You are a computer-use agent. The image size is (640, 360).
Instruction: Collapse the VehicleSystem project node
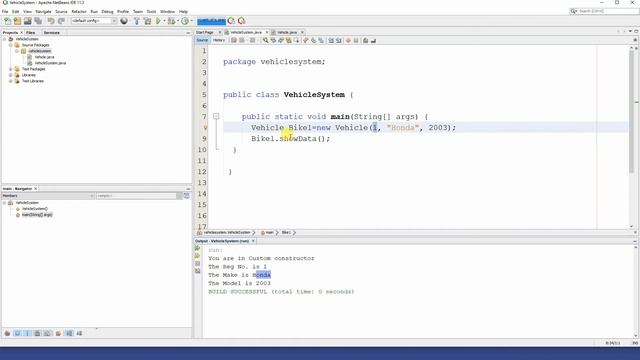[4, 39]
